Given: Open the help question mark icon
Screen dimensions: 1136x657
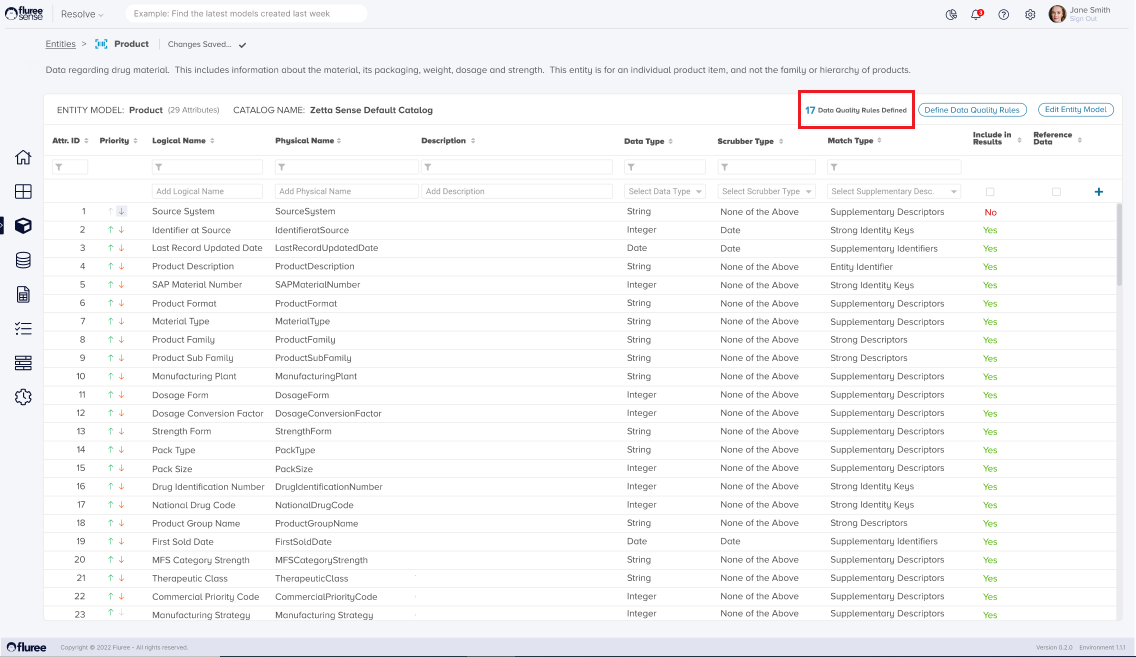Looking at the screenshot, I should pos(1003,15).
